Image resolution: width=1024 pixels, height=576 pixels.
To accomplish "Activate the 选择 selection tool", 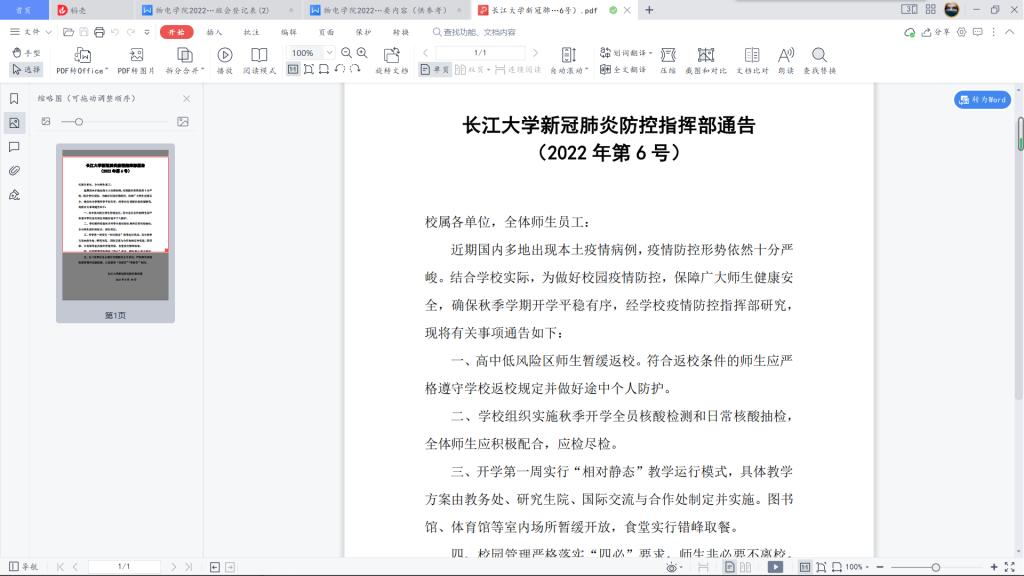I will (26, 70).
